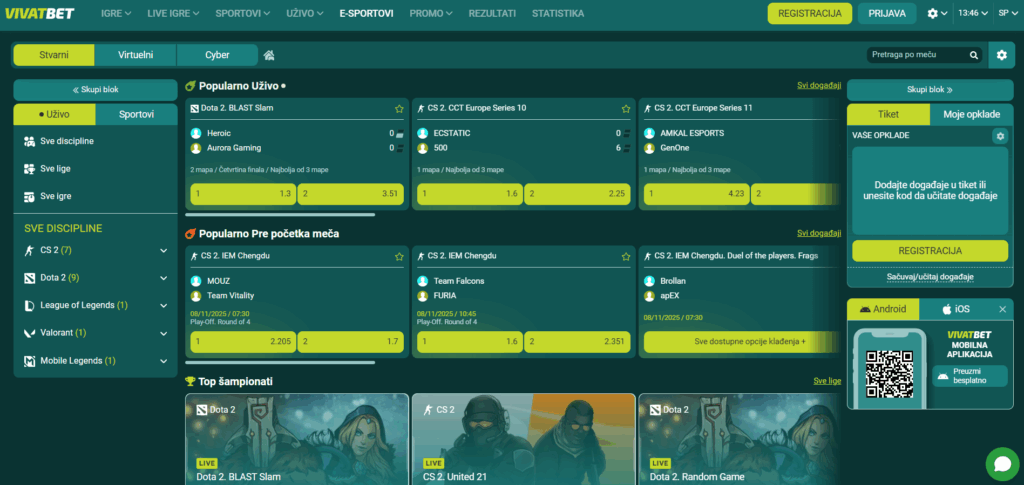This screenshot has height=485, width=1024.
Task: Click the home icon beside Cyber tab
Action: point(269,55)
